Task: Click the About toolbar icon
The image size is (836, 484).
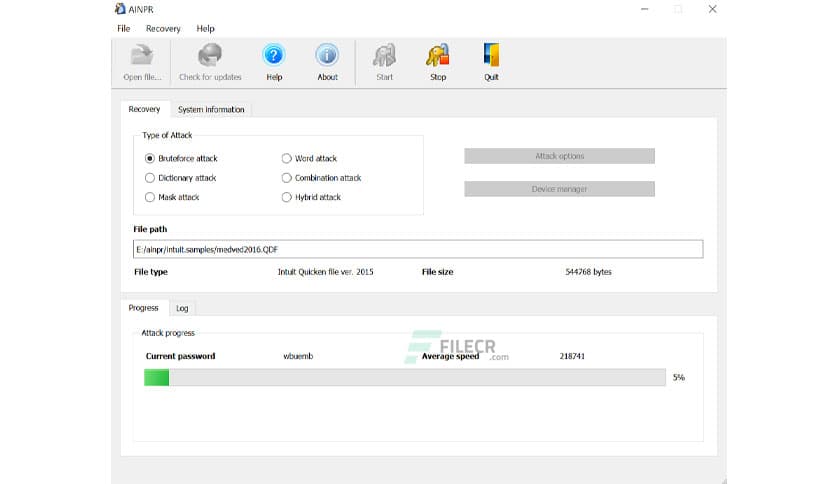Action: pyautogui.click(x=327, y=55)
